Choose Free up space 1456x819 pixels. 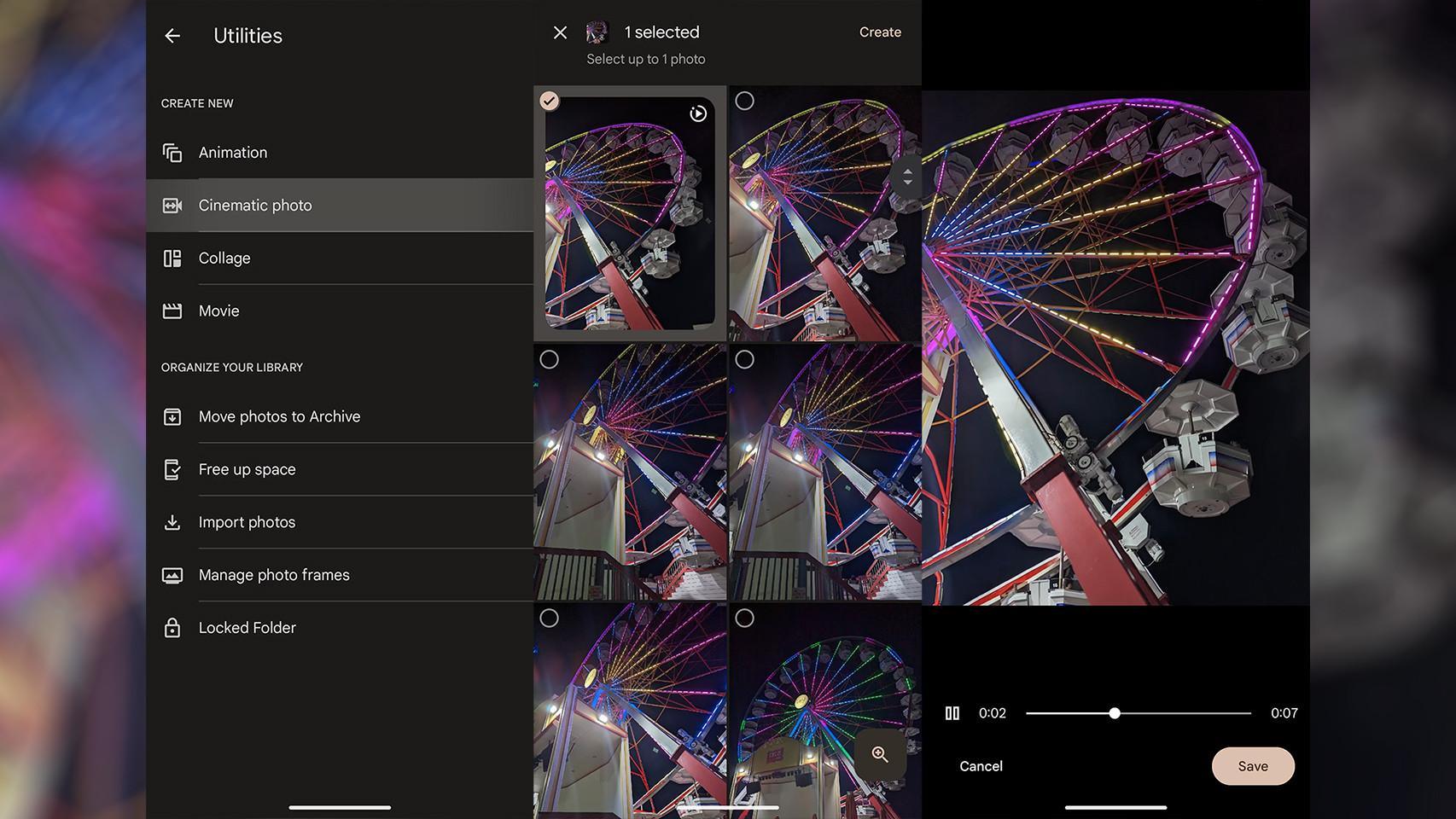340,470
